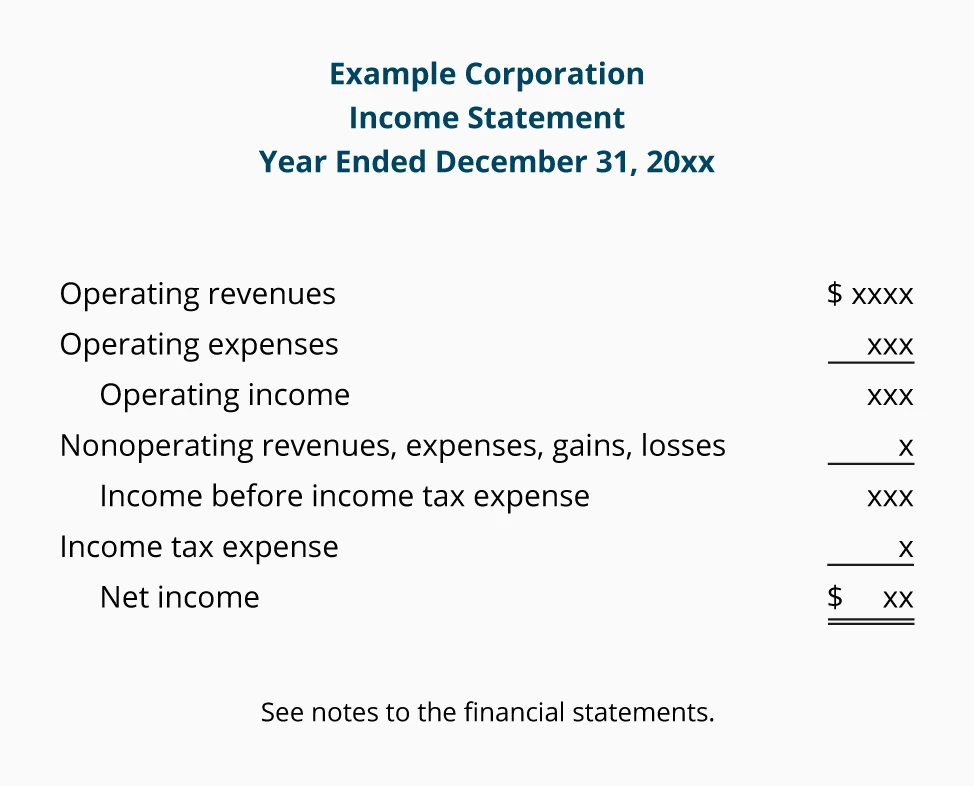Click the Operating revenues label
This screenshot has width=974, height=786.
(198, 294)
